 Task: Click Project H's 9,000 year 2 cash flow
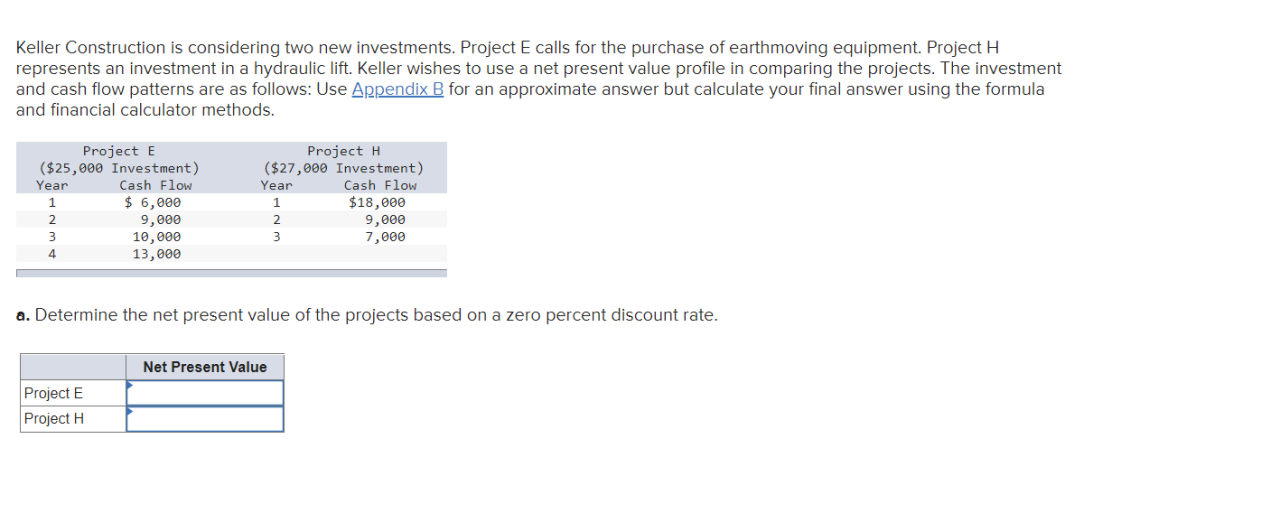(385, 220)
